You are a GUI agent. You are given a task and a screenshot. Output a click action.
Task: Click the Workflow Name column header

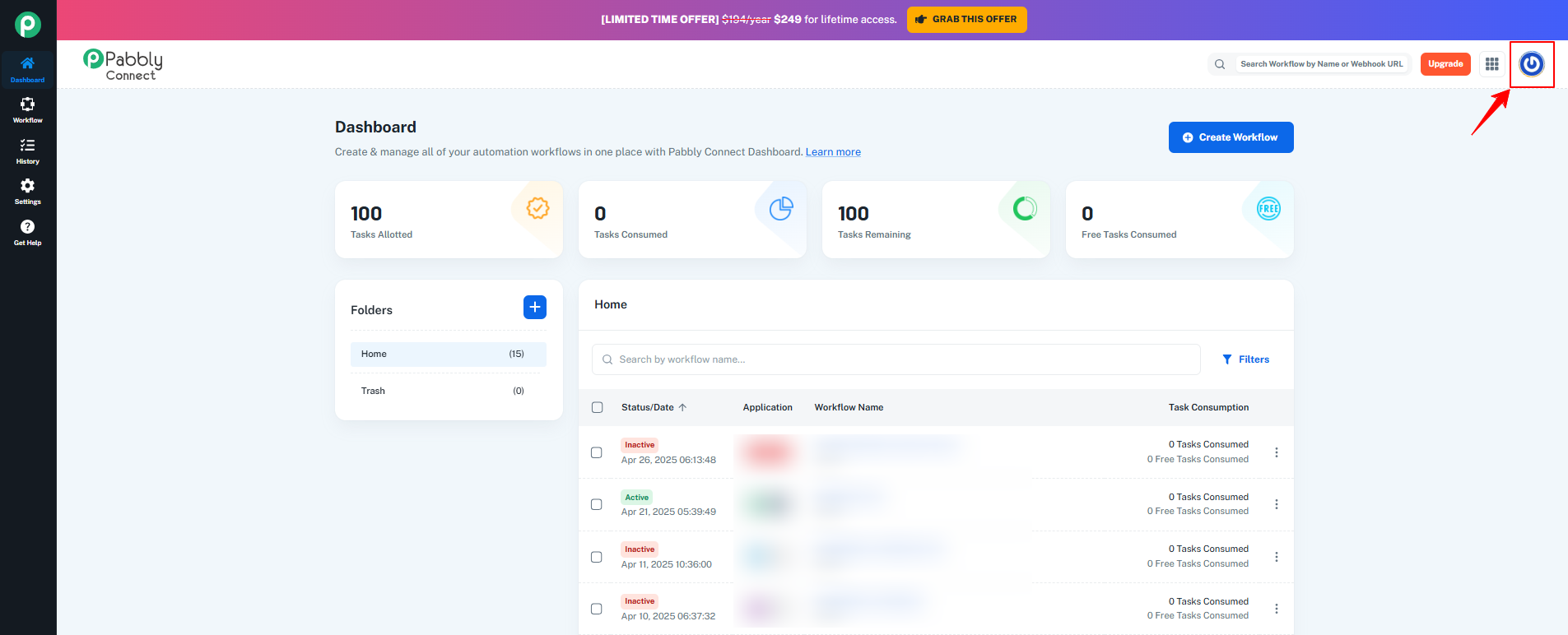(849, 407)
